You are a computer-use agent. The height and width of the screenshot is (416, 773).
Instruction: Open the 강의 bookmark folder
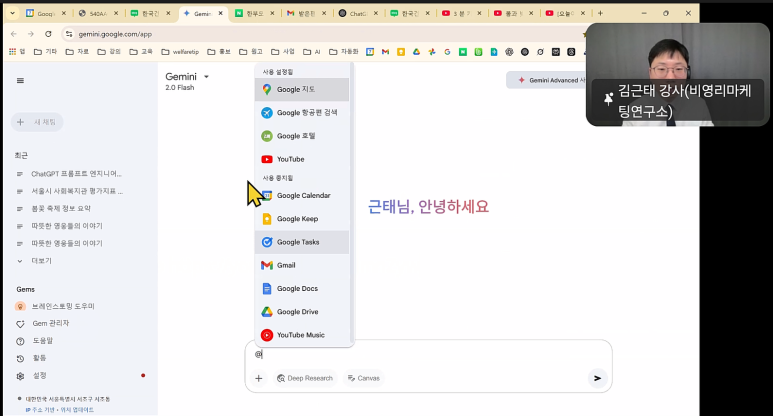pyautogui.click(x=109, y=51)
